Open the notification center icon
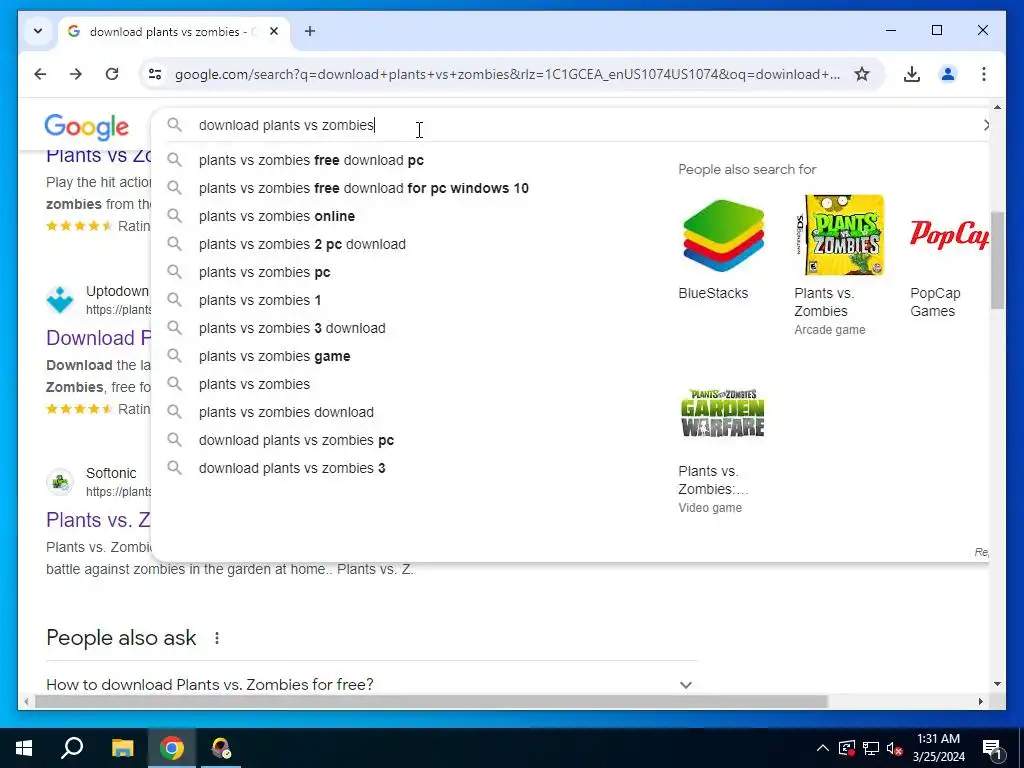Image resolution: width=1024 pixels, height=768 pixels. coord(991,748)
